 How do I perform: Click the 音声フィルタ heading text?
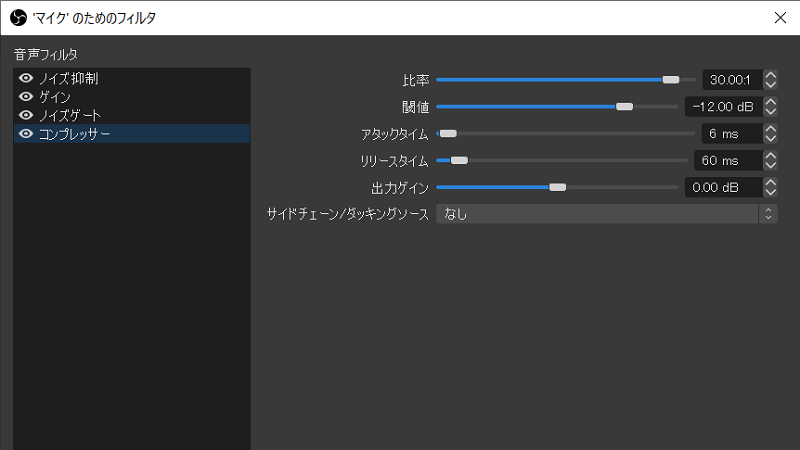[x=45, y=54]
